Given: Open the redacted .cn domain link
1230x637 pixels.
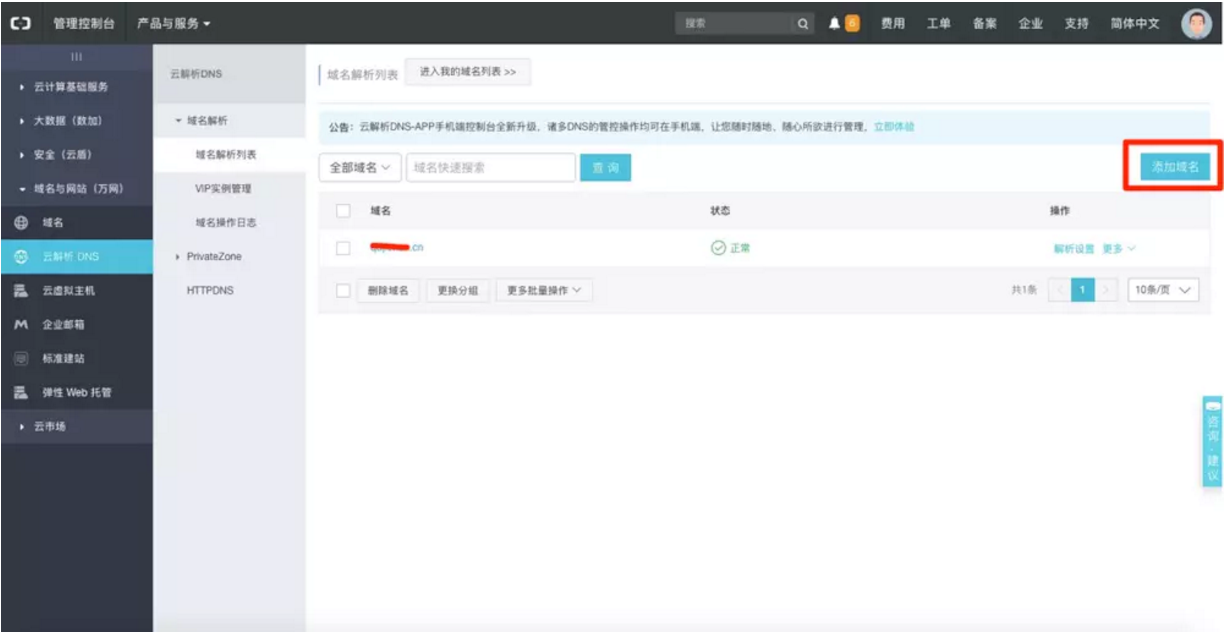Looking at the screenshot, I should tap(397, 248).
